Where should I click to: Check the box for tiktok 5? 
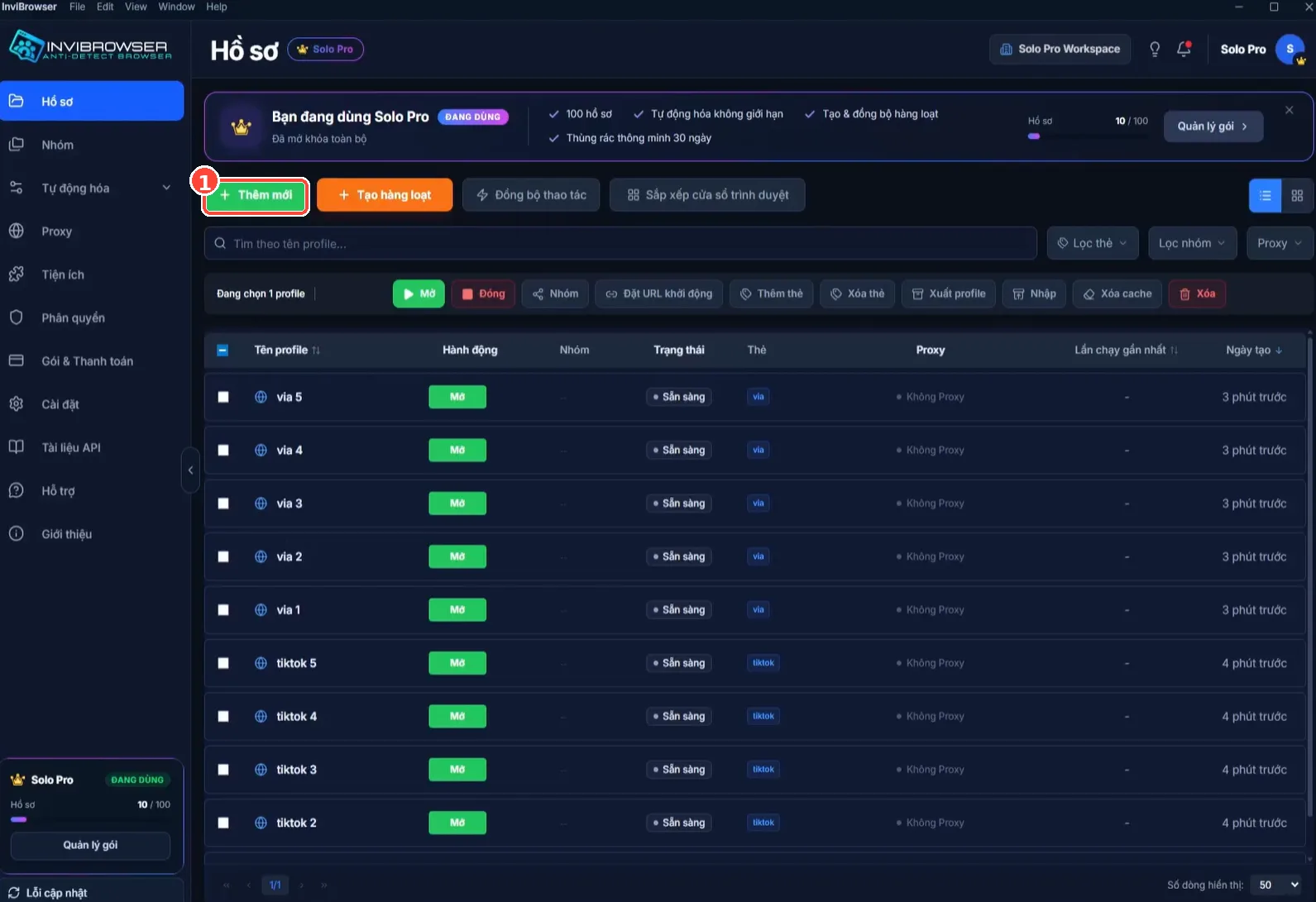click(x=223, y=663)
